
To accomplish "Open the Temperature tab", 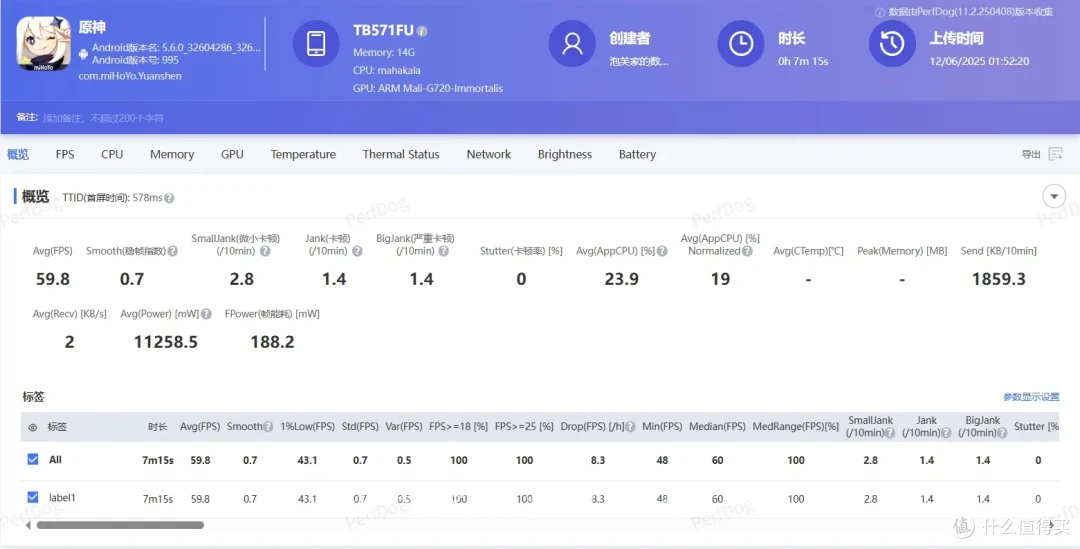I will [x=303, y=154].
